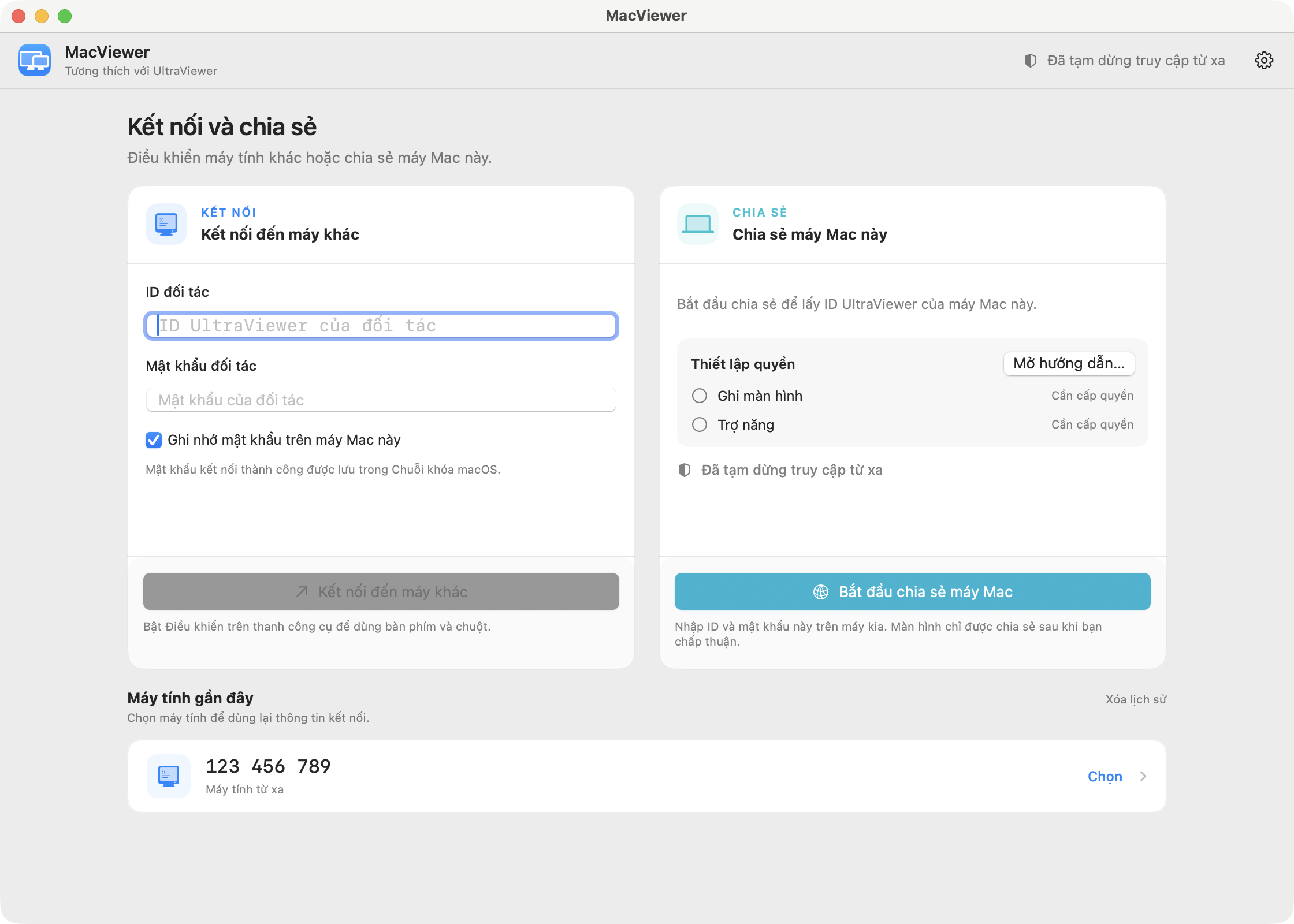The width and height of the screenshot is (1294, 924).
Task: Click the Thiết lập quyền heading
Action: (743, 364)
